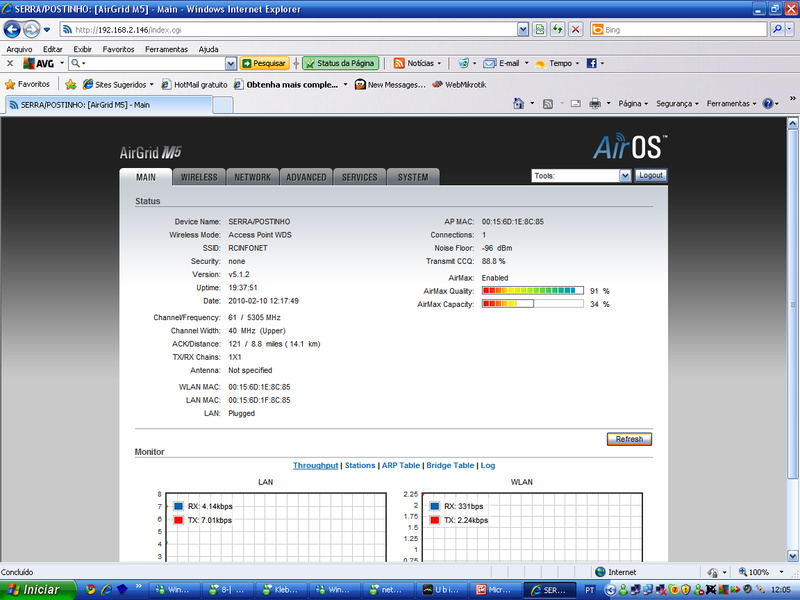Image resolution: width=800 pixels, height=600 pixels.
Task: Open the ARP Table link
Action: click(x=401, y=465)
